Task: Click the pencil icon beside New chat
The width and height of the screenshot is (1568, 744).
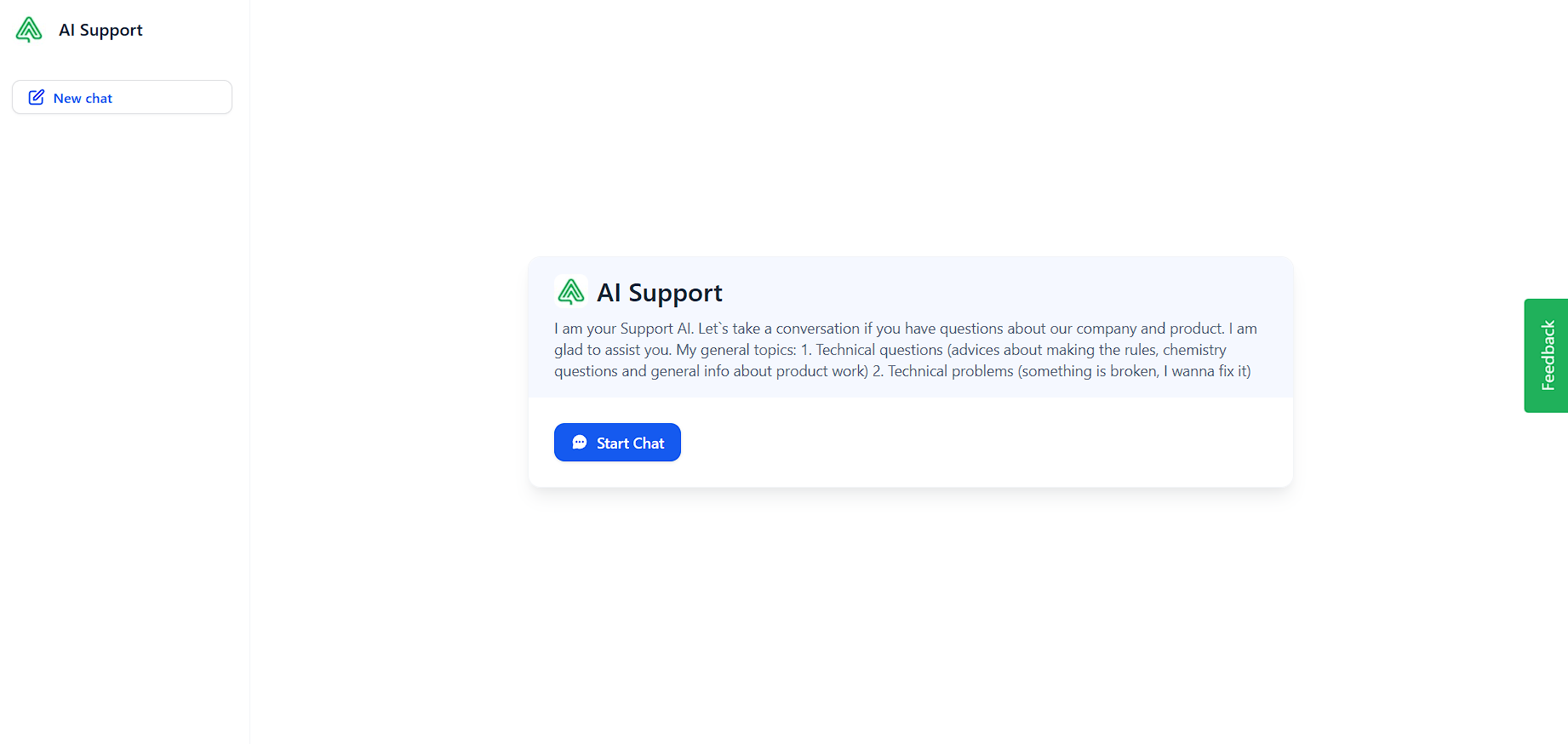Action: coord(36,98)
